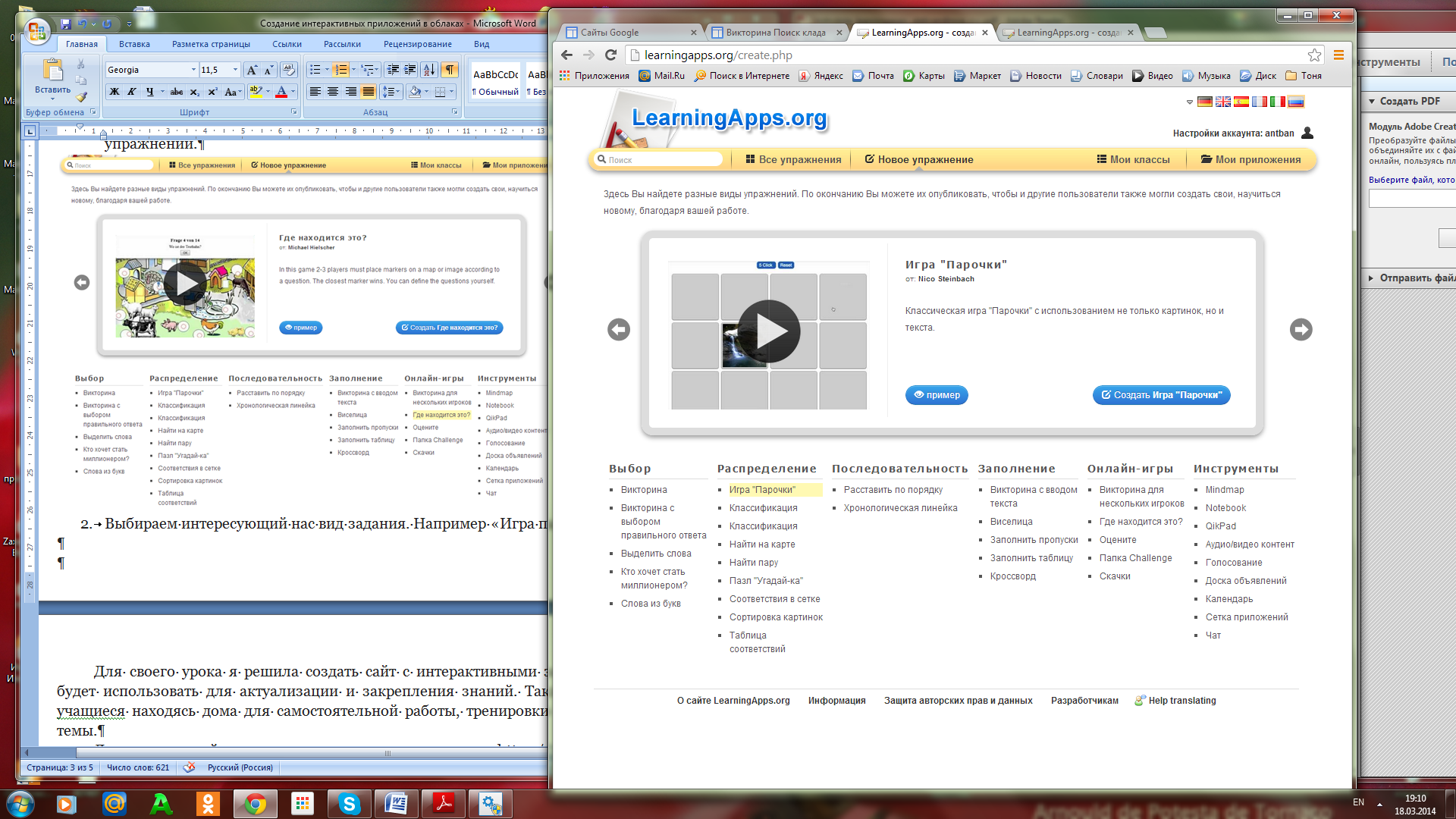1456x819 pixels.
Task: Switch to the Сайты Google browser tab
Action: (629, 33)
